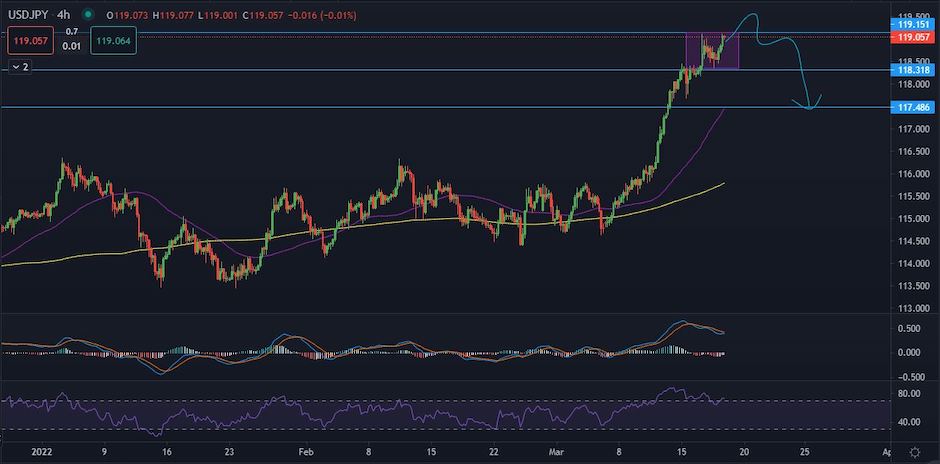Click the USDJPY symbol title

point(26,15)
